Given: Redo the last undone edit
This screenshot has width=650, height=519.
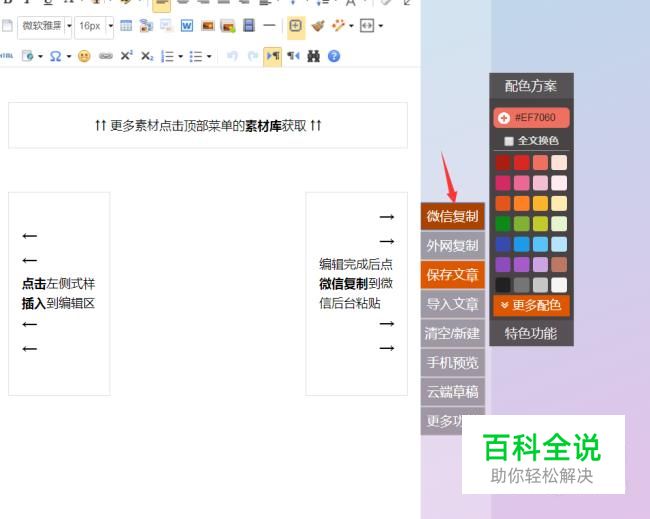Looking at the screenshot, I should point(252,56).
